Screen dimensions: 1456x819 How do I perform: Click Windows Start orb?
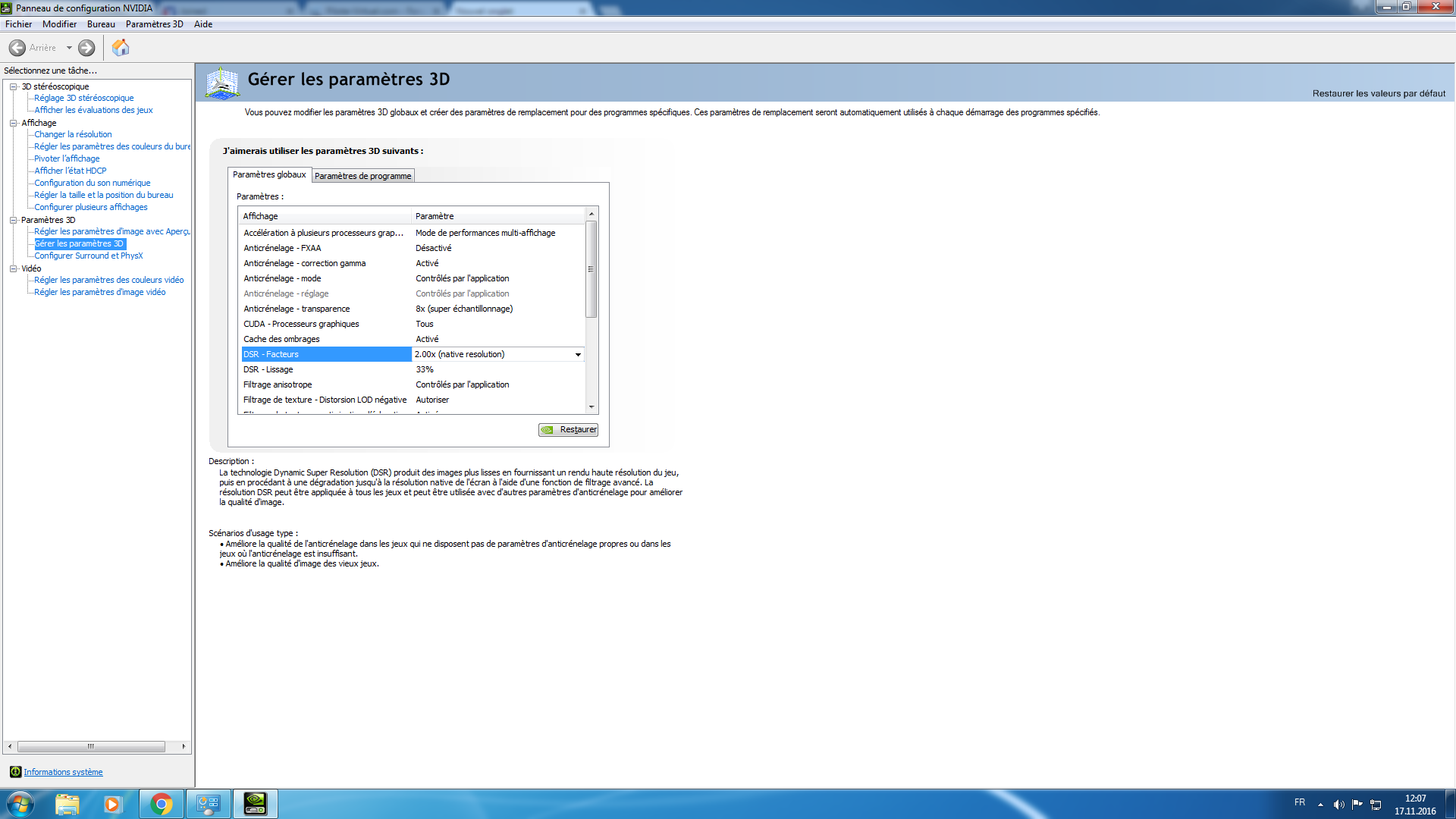(20, 804)
